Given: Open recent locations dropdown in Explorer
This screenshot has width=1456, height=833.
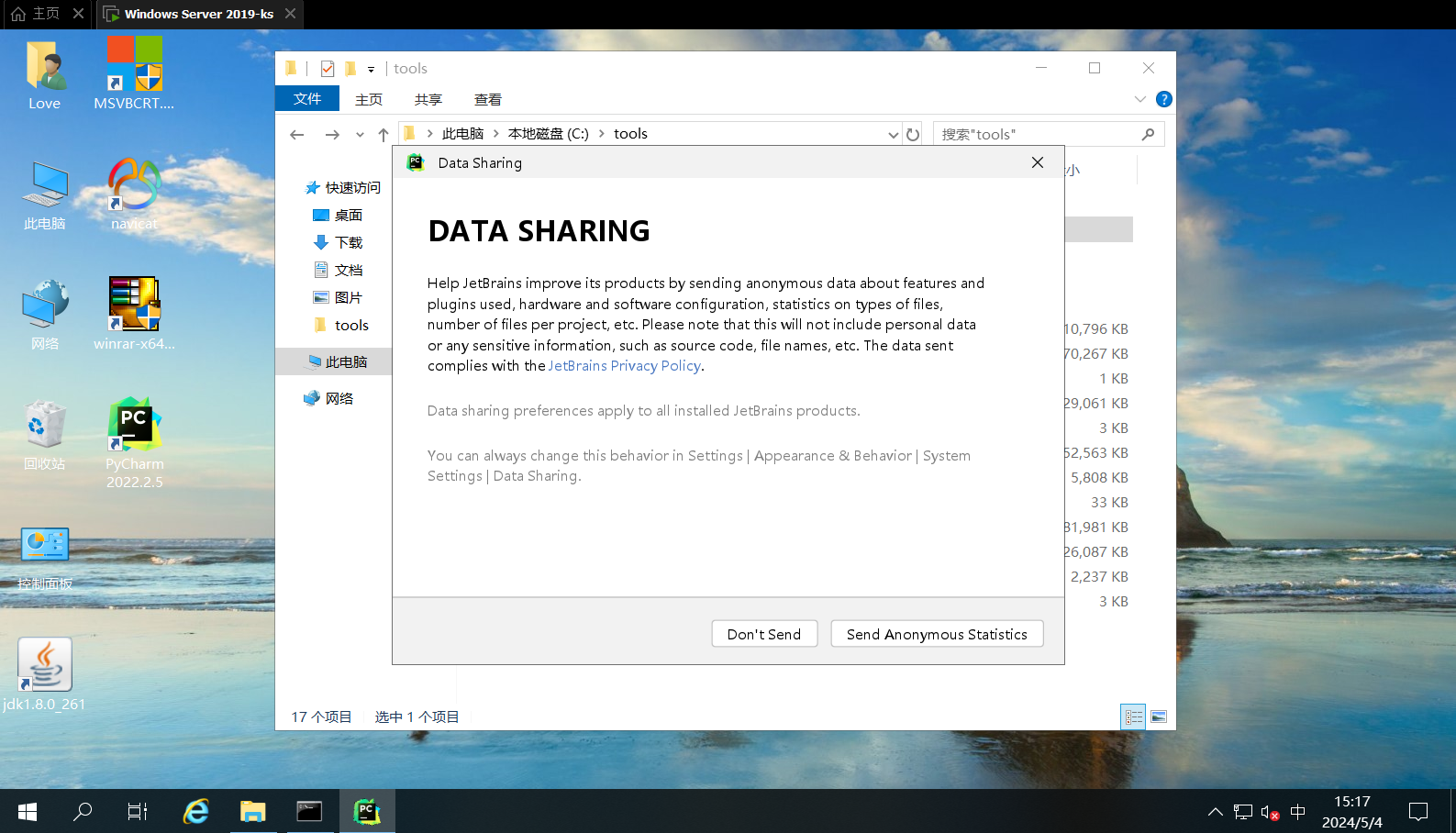Looking at the screenshot, I should tap(360, 134).
